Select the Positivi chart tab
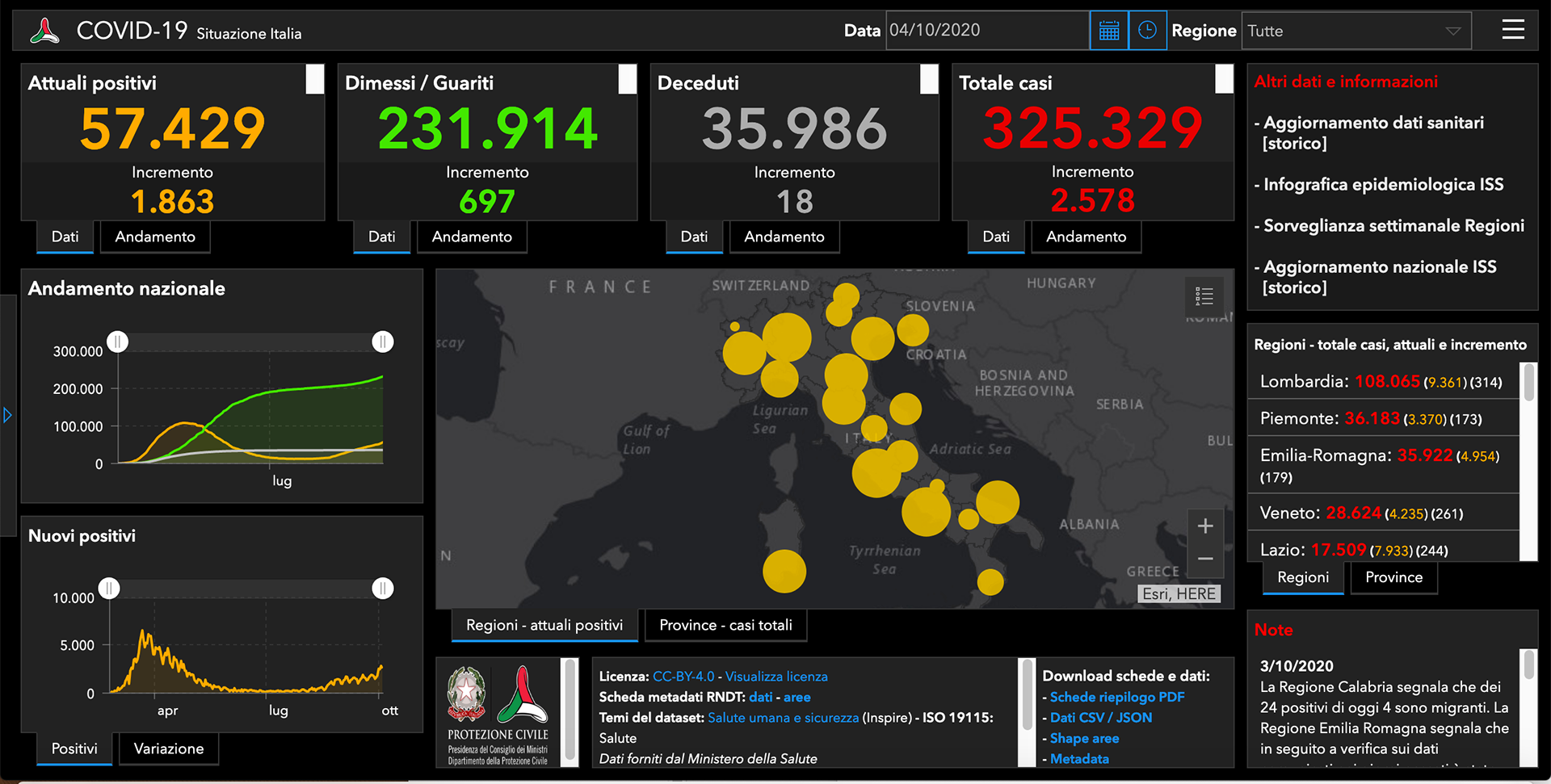The image size is (1551, 784). click(x=74, y=748)
